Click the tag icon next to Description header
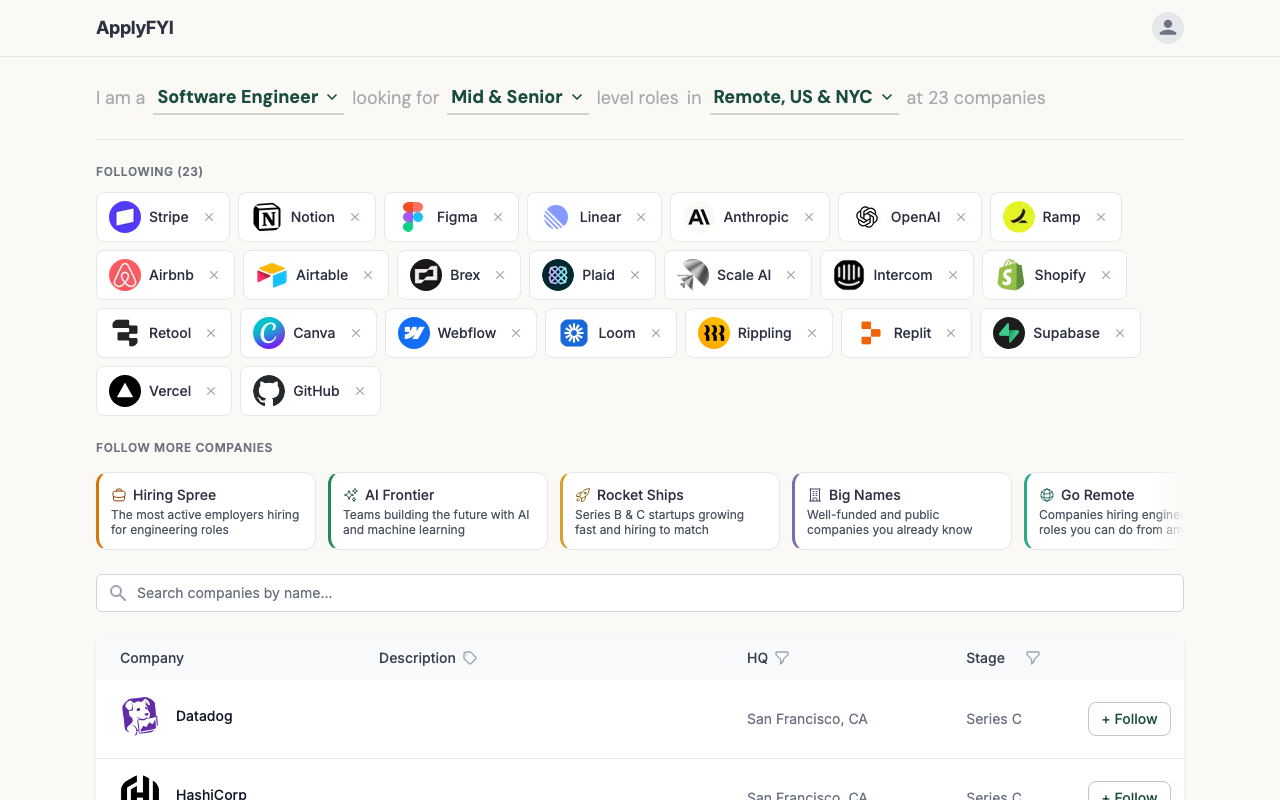The height and width of the screenshot is (800, 1280). pyautogui.click(x=469, y=658)
